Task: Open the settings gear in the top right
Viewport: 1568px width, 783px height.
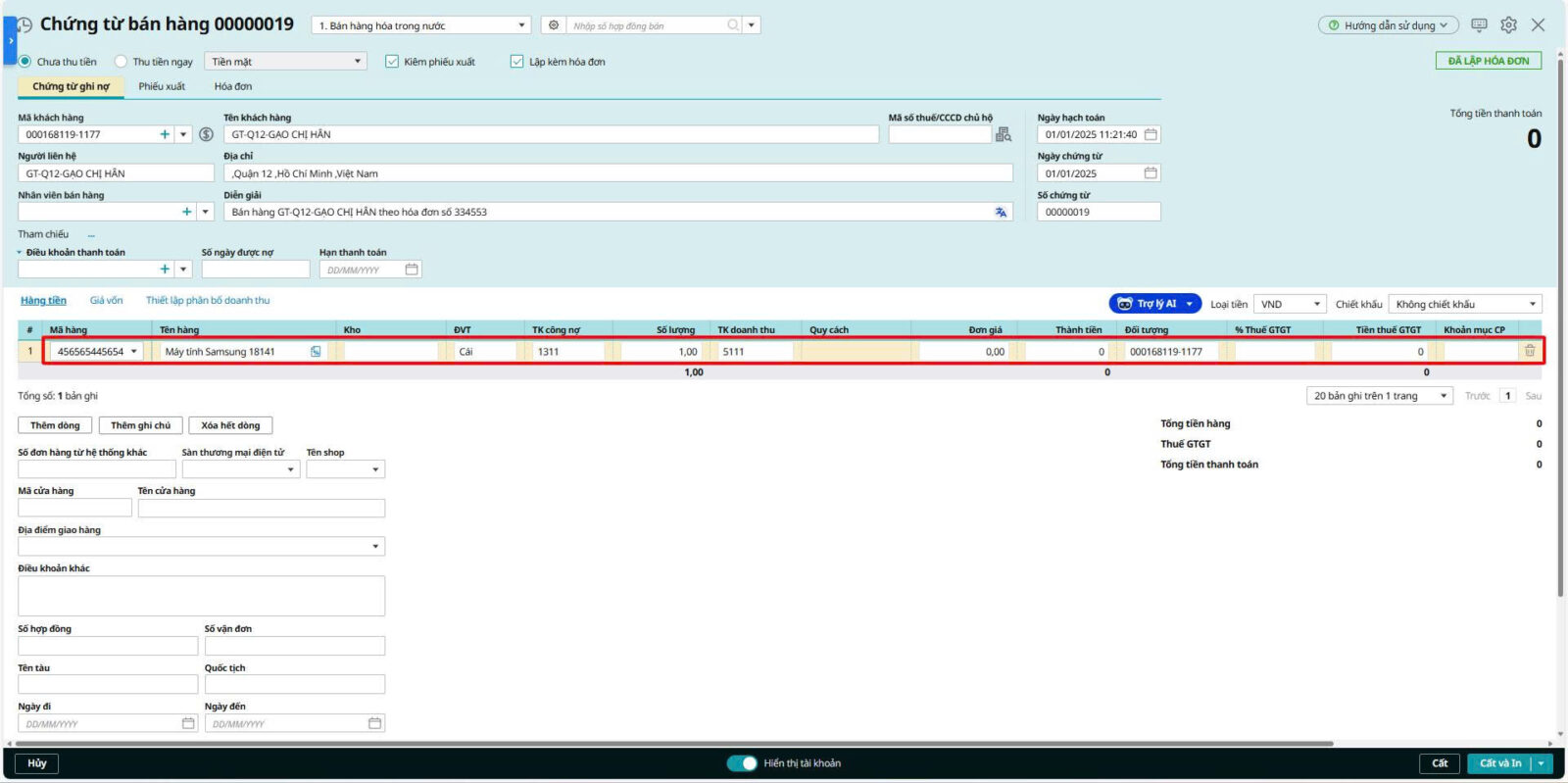Action: pyautogui.click(x=1508, y=25)
